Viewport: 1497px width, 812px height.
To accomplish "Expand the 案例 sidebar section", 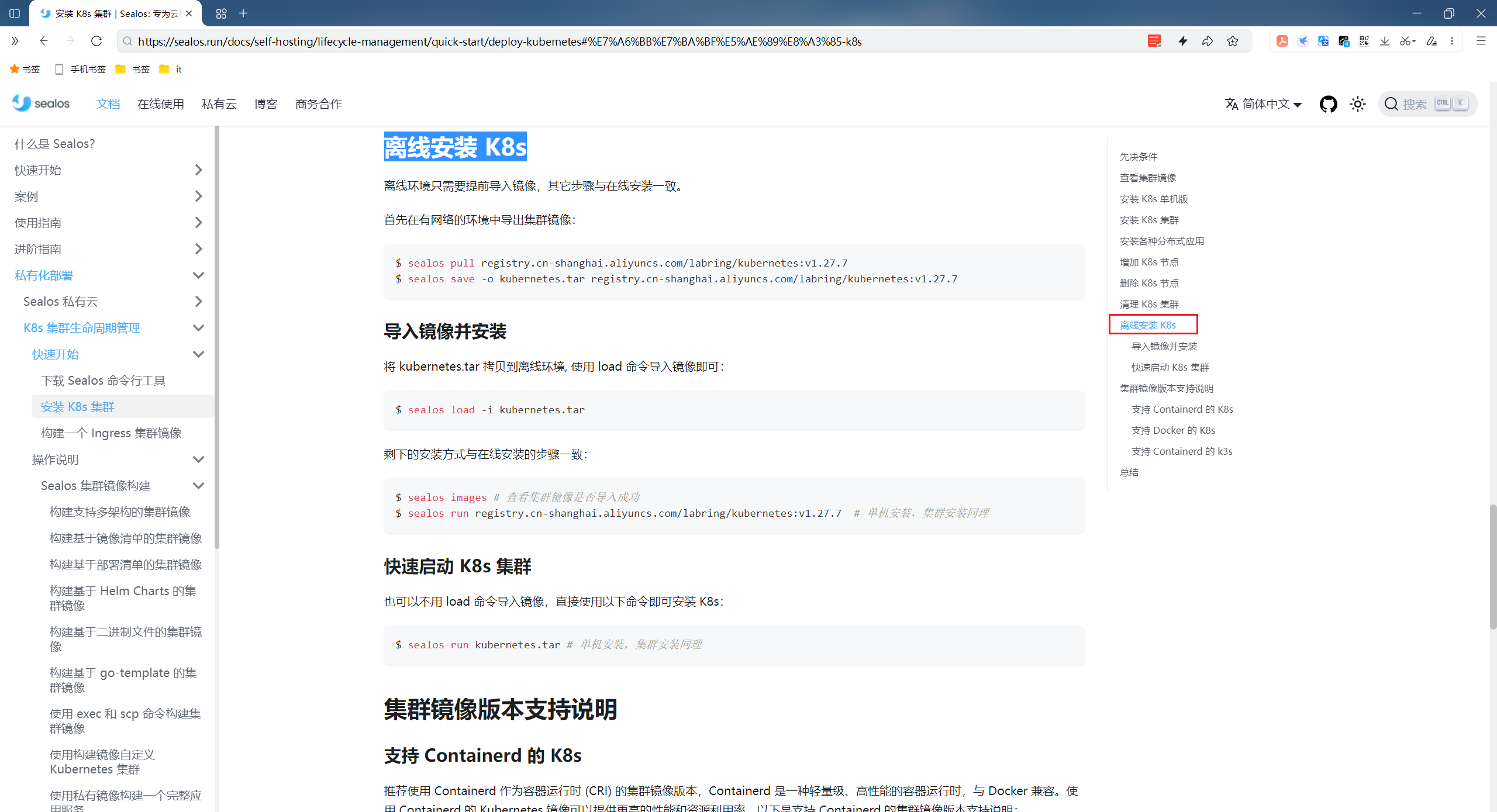I will pos(198,196).
